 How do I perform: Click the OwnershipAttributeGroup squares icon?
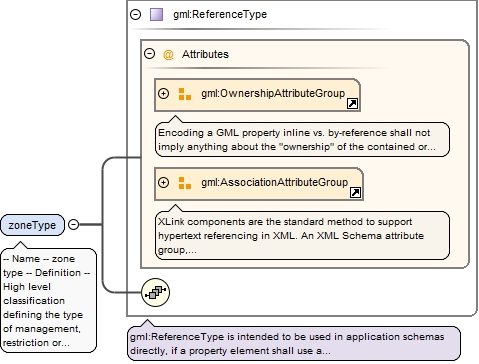click(x=185, y=94)
